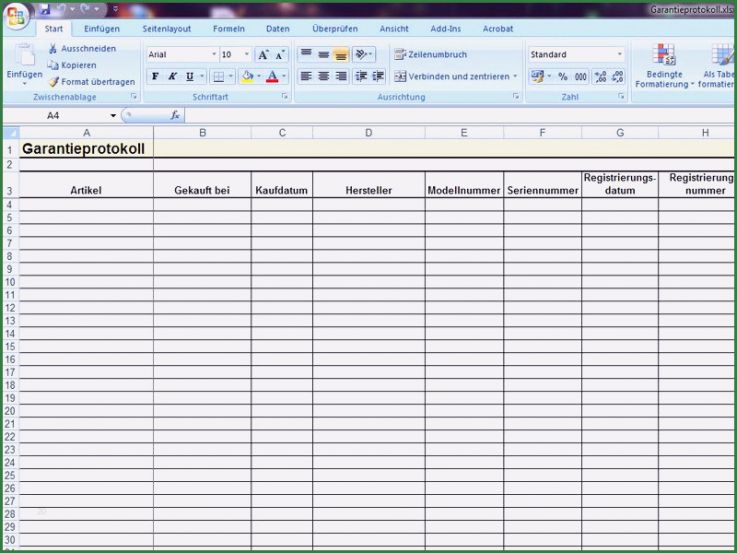Image resolution: width=737 pixels, height=553 pixels.
Task: Click the Einfügen paste icon
Action: (x=23, y=56)
